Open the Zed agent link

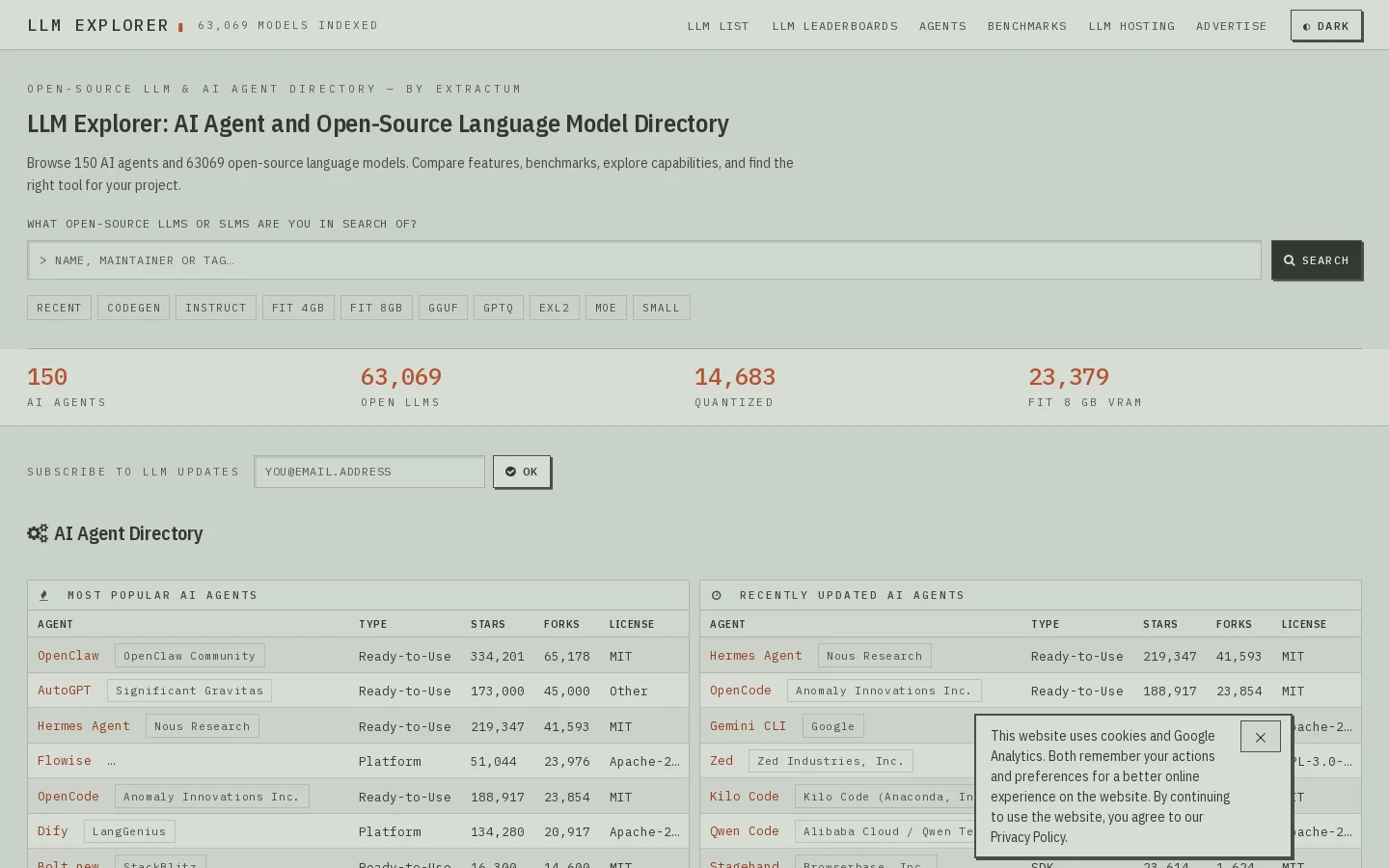(722, 761)
